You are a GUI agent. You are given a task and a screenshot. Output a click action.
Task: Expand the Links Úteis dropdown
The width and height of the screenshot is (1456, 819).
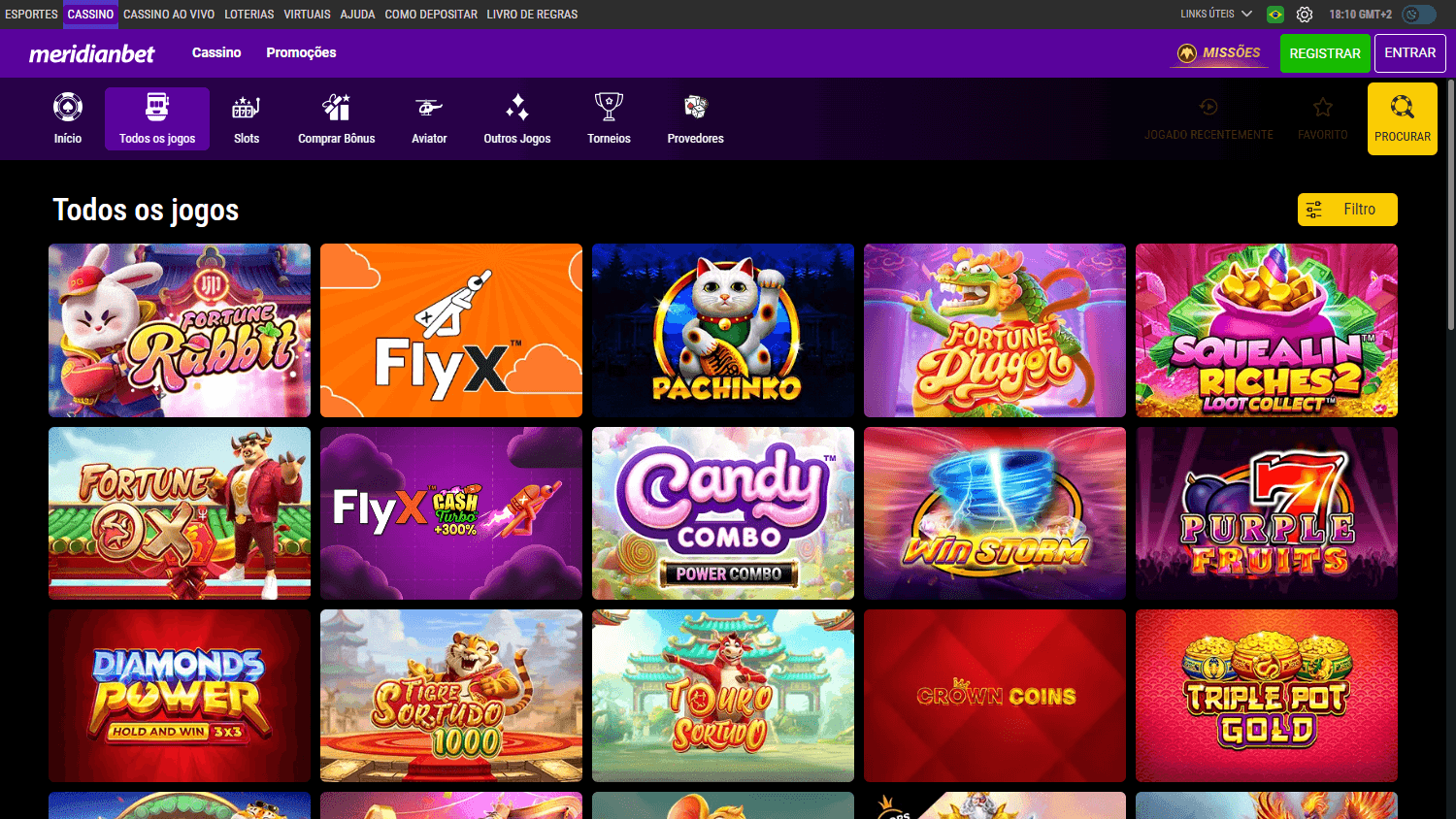[1216, 15]
